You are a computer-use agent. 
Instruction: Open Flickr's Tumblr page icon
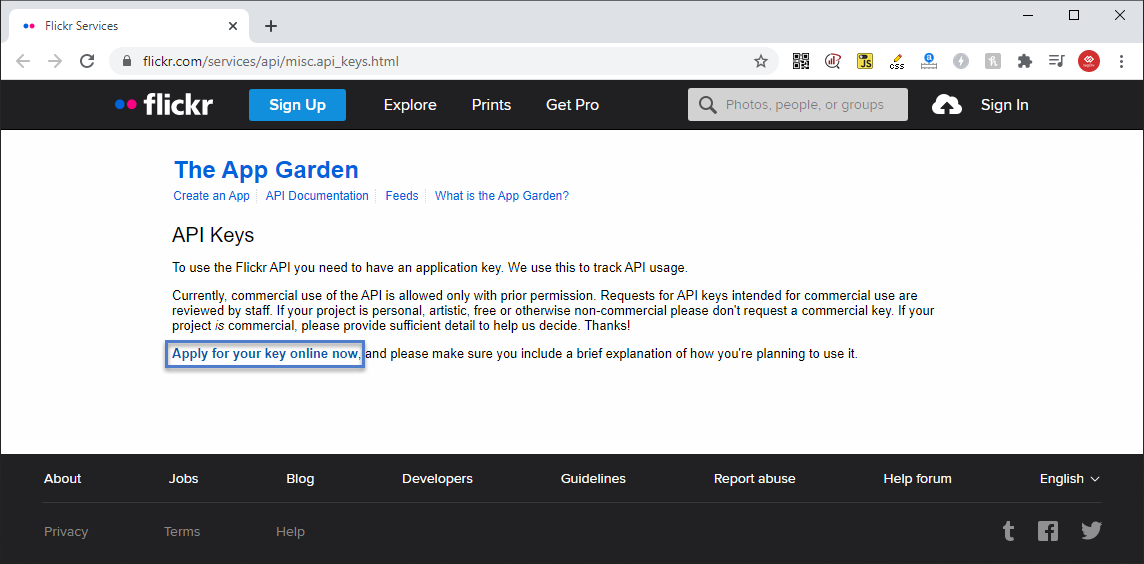click(x=1008, y=530)
